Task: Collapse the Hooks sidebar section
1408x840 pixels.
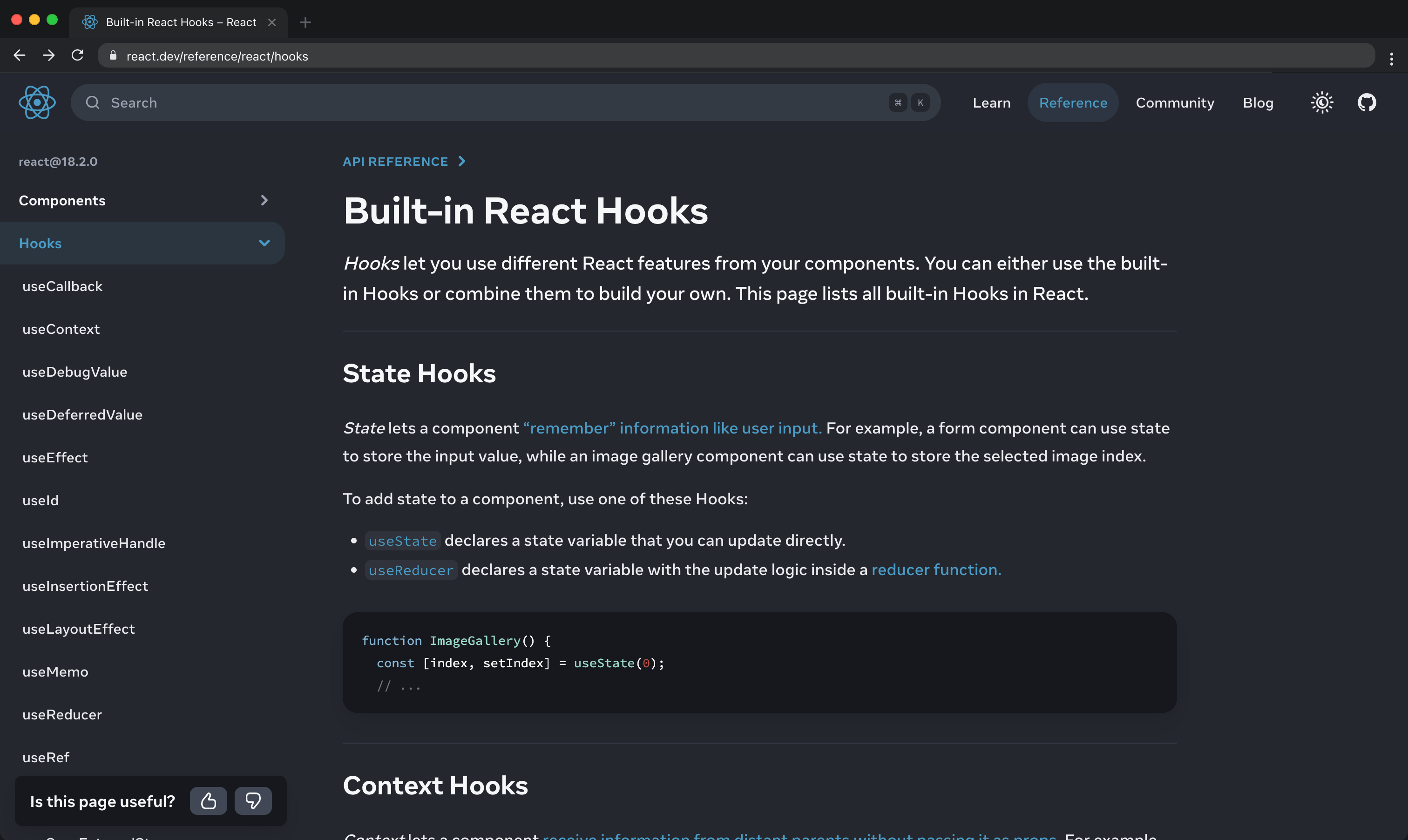Action: (142, 244)
